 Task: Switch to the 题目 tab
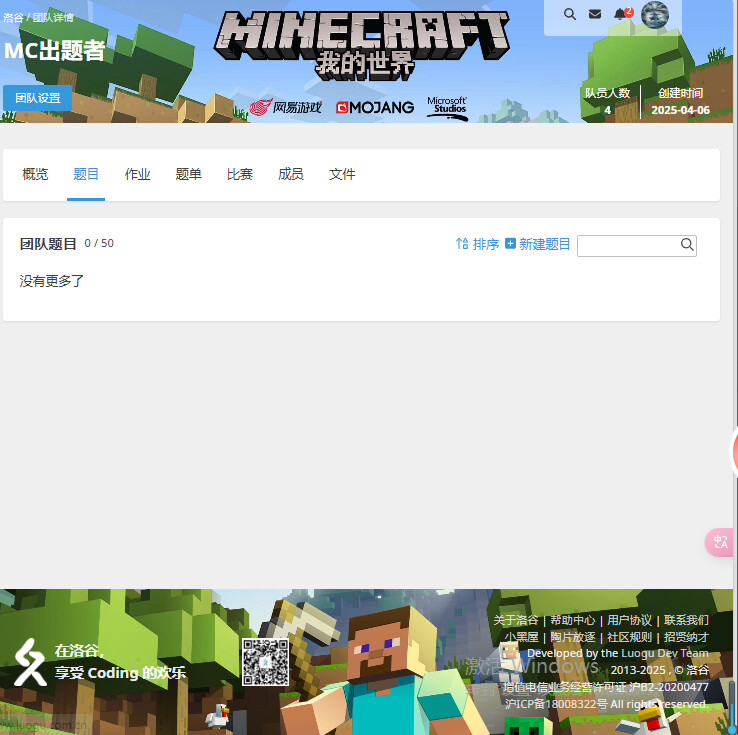[86, 174]
